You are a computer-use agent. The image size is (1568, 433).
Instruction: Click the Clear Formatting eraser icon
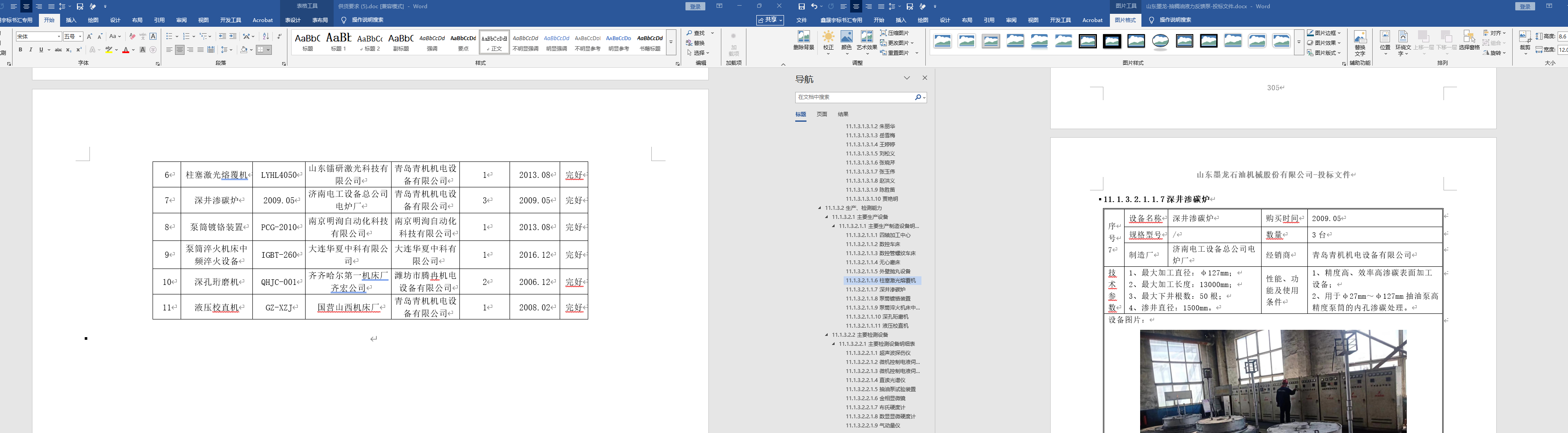132,37
